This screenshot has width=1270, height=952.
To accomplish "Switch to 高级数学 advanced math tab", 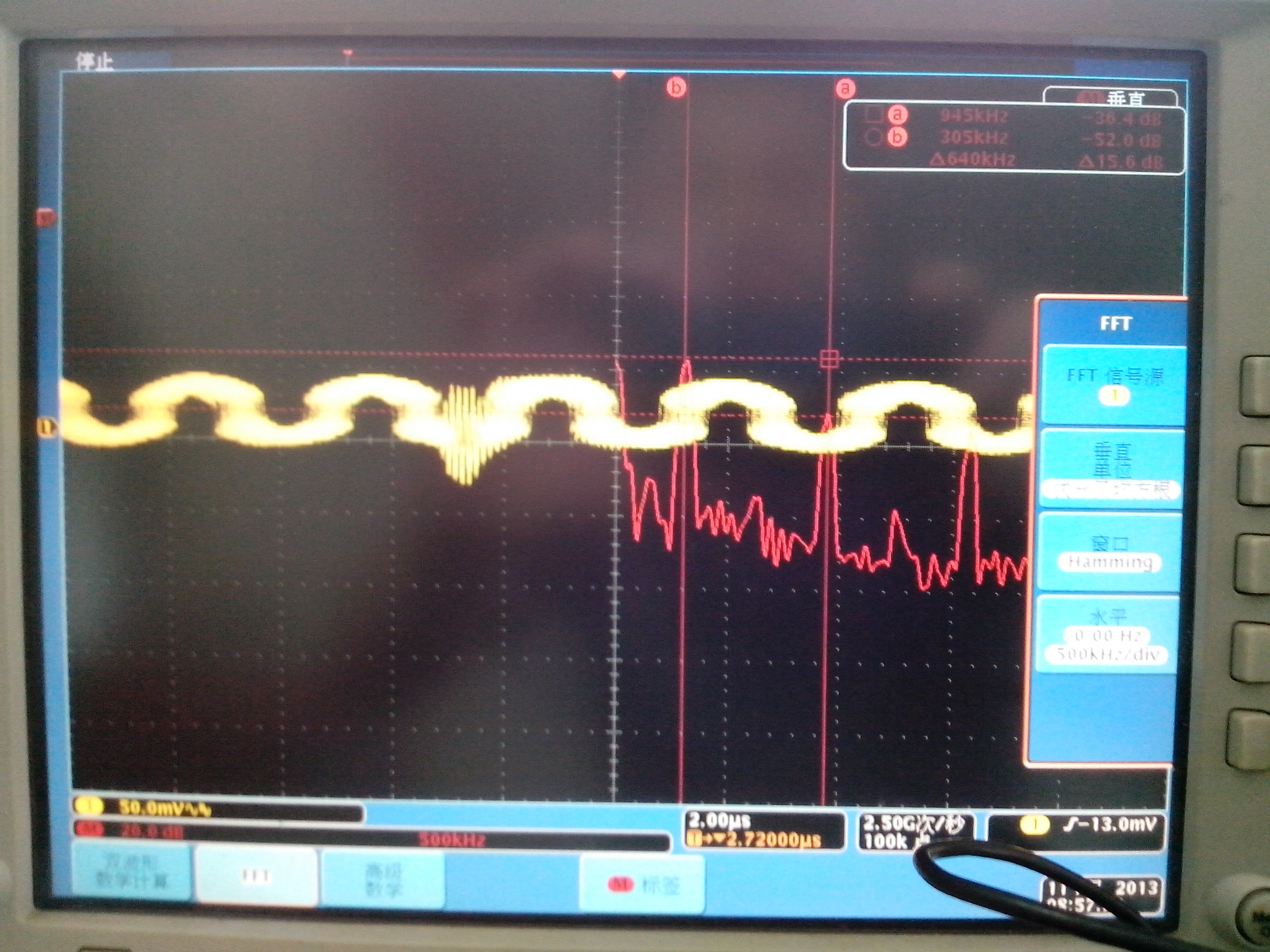I will pos(383,880).
